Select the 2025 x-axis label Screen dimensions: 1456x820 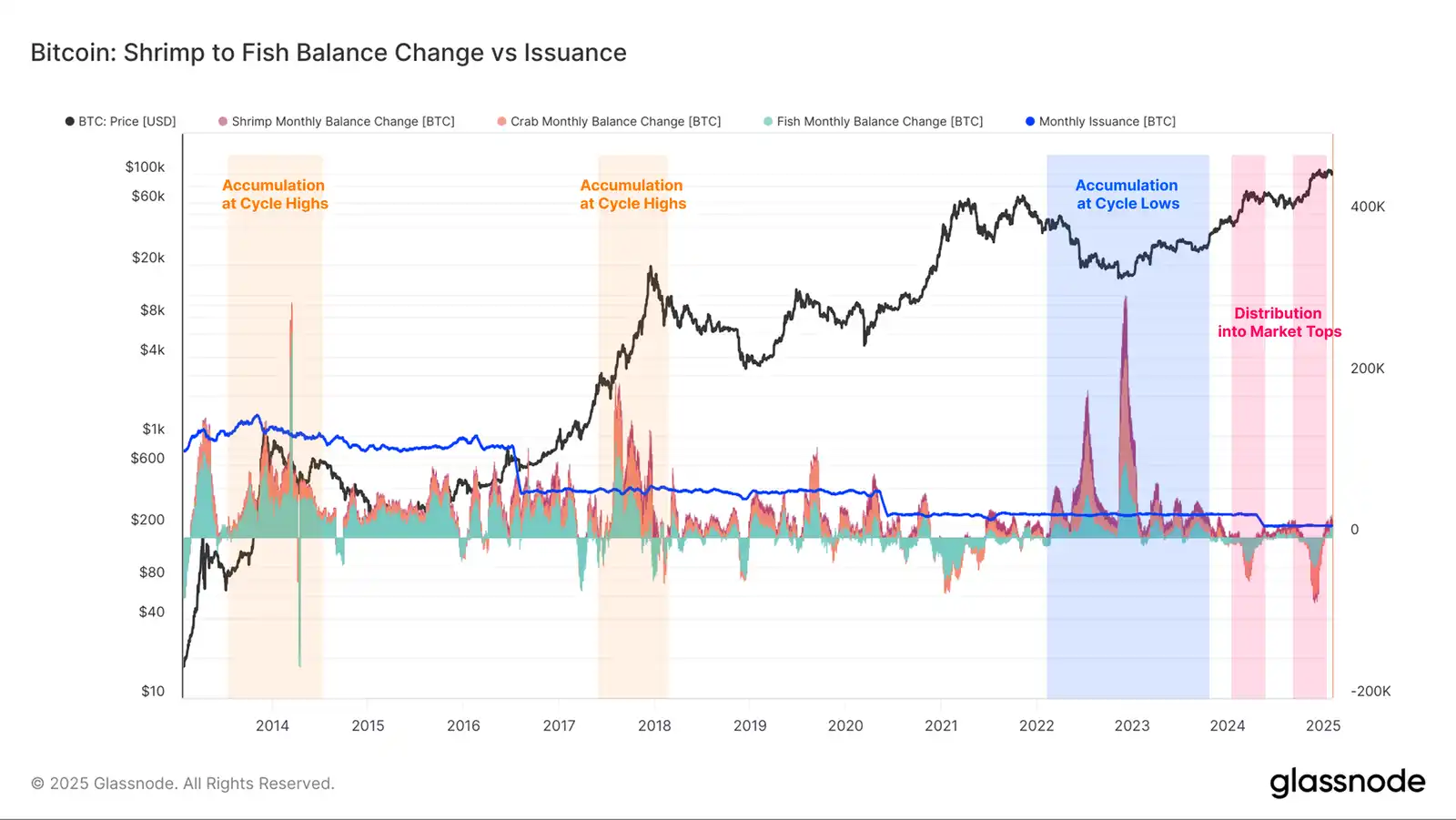(1323, 725)
